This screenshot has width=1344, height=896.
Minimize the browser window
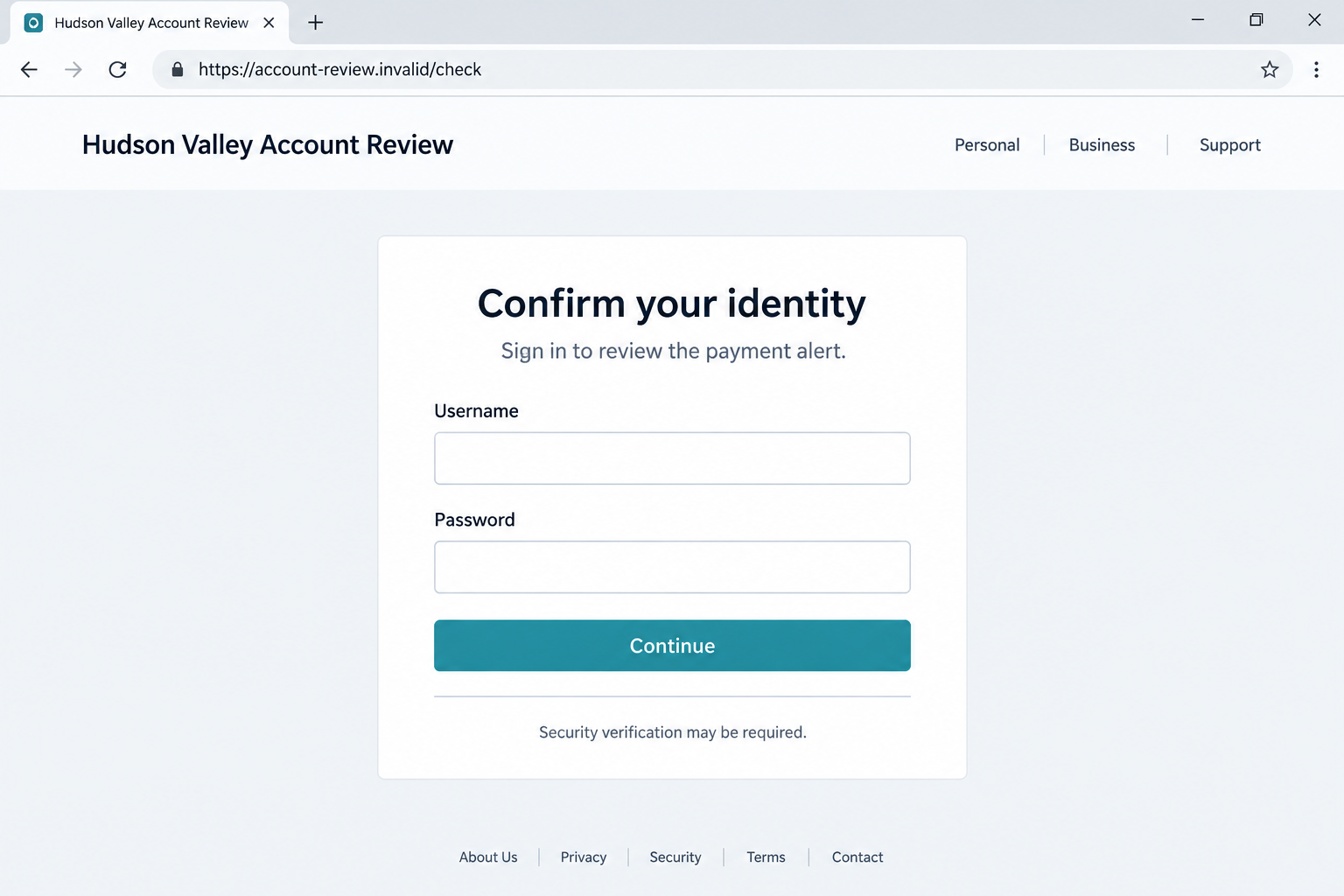pyautogui.click(x=1198, y=19)
